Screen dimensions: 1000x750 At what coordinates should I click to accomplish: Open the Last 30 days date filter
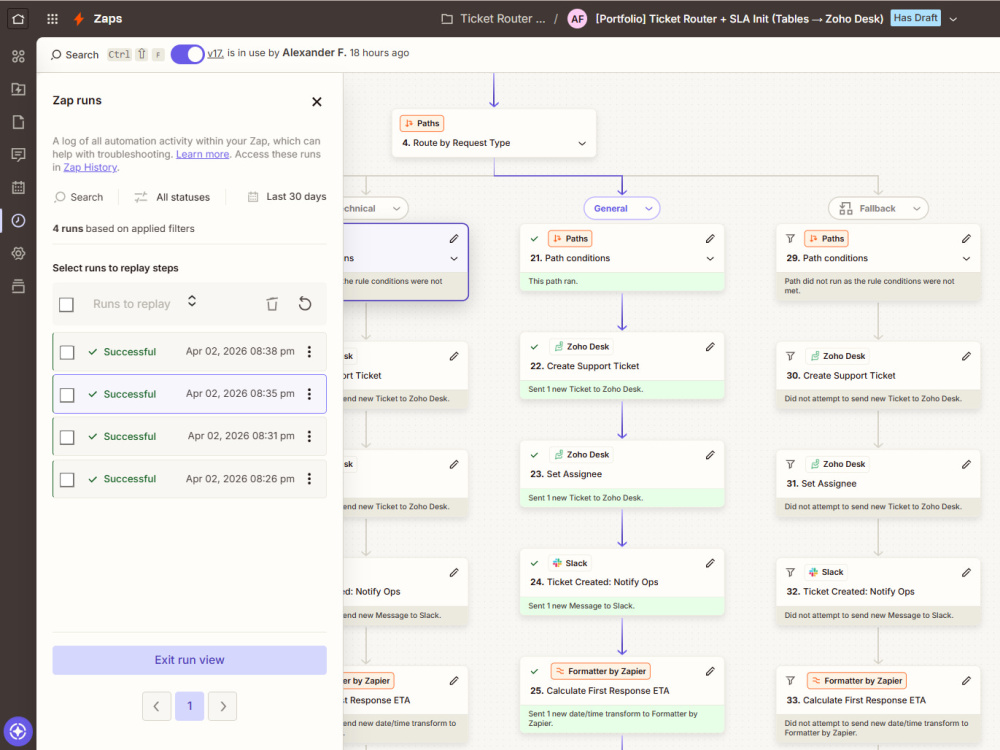coord(287,196)
